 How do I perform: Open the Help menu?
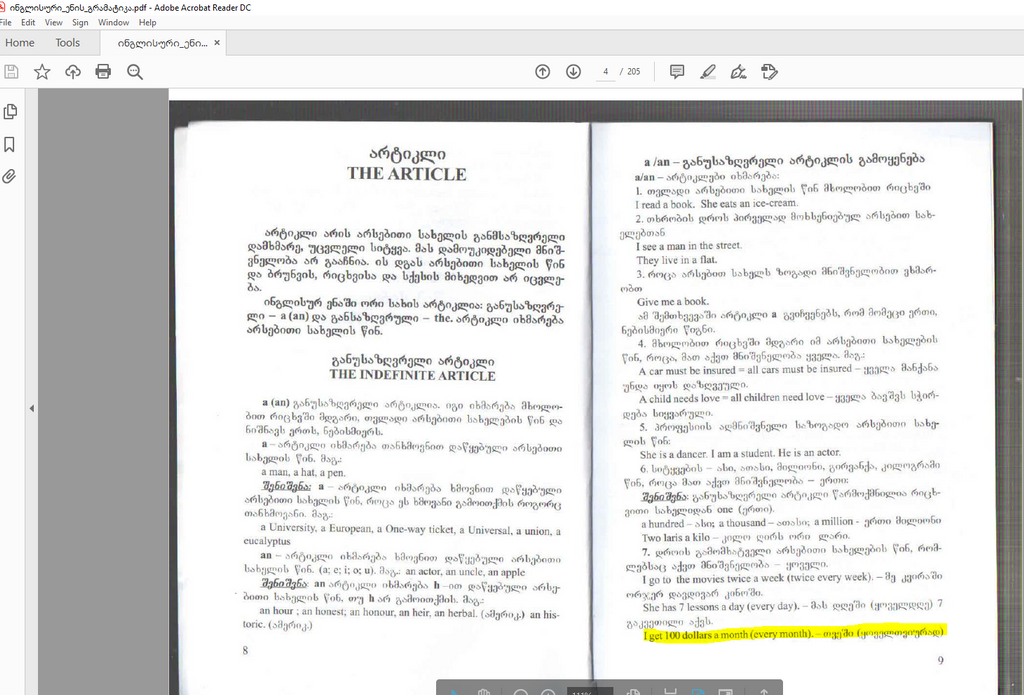(x=148, y=22)
